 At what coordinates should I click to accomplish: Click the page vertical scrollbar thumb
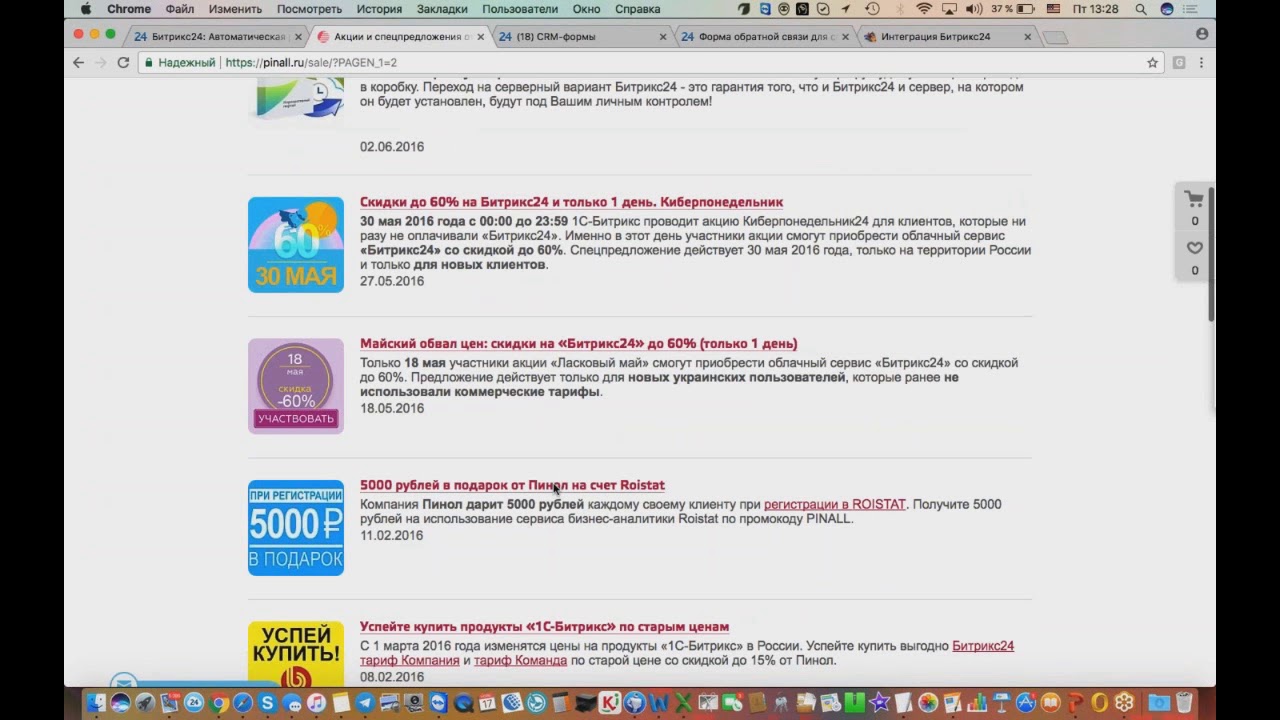pos(1212,255)
